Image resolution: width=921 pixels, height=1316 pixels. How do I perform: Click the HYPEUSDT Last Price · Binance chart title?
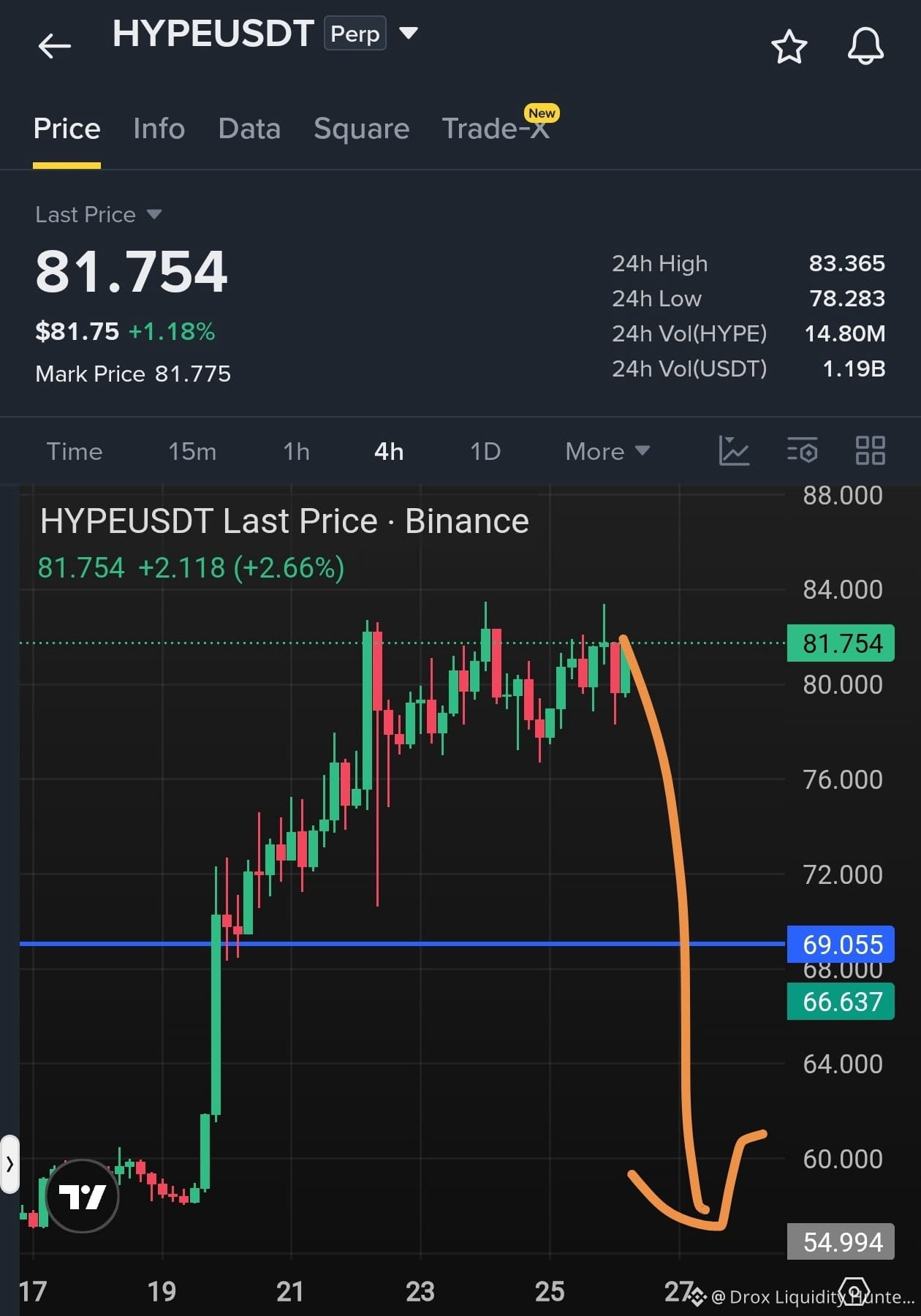(x=284, y=521)
